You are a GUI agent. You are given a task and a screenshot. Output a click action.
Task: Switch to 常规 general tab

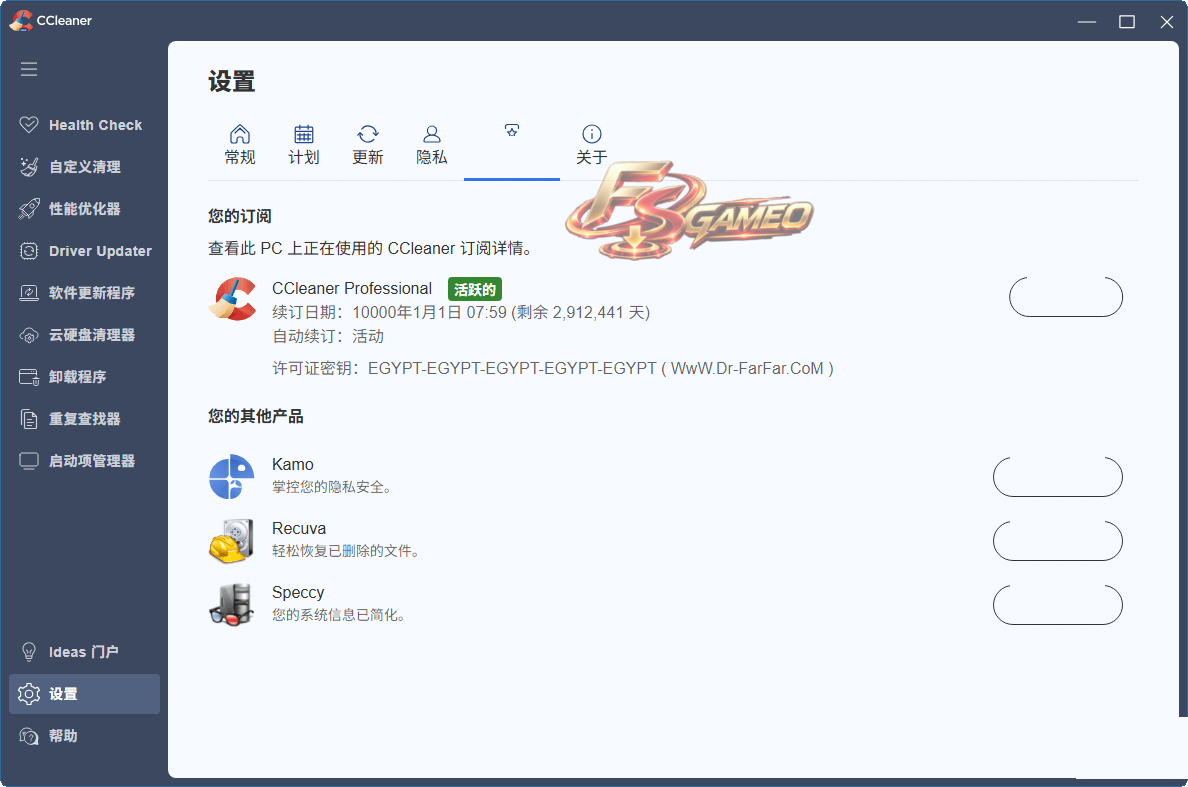[240, 145]
